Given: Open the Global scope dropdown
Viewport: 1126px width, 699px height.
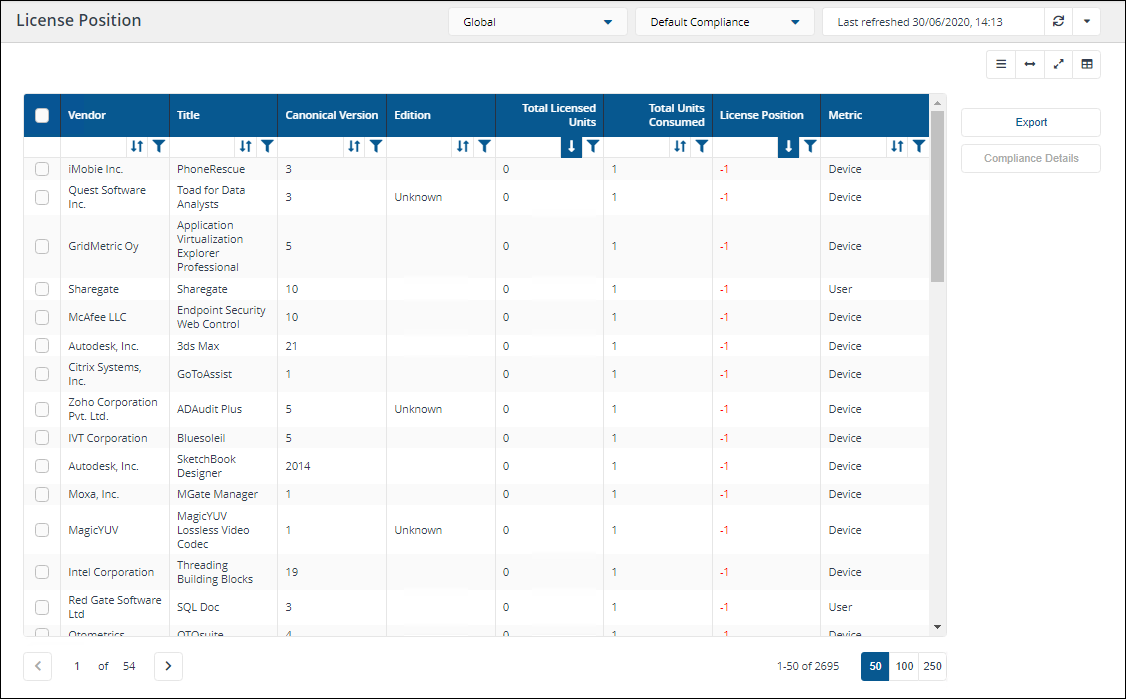Looking at the screenshot, I should tap(538, 22).
